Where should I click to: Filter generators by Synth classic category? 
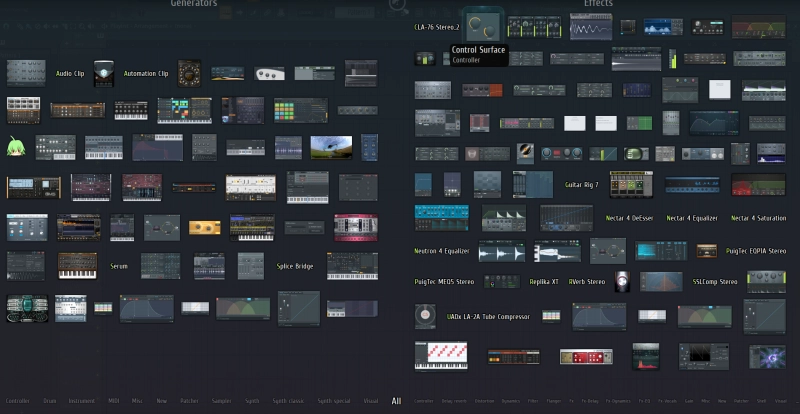click(x=288, y=401)
